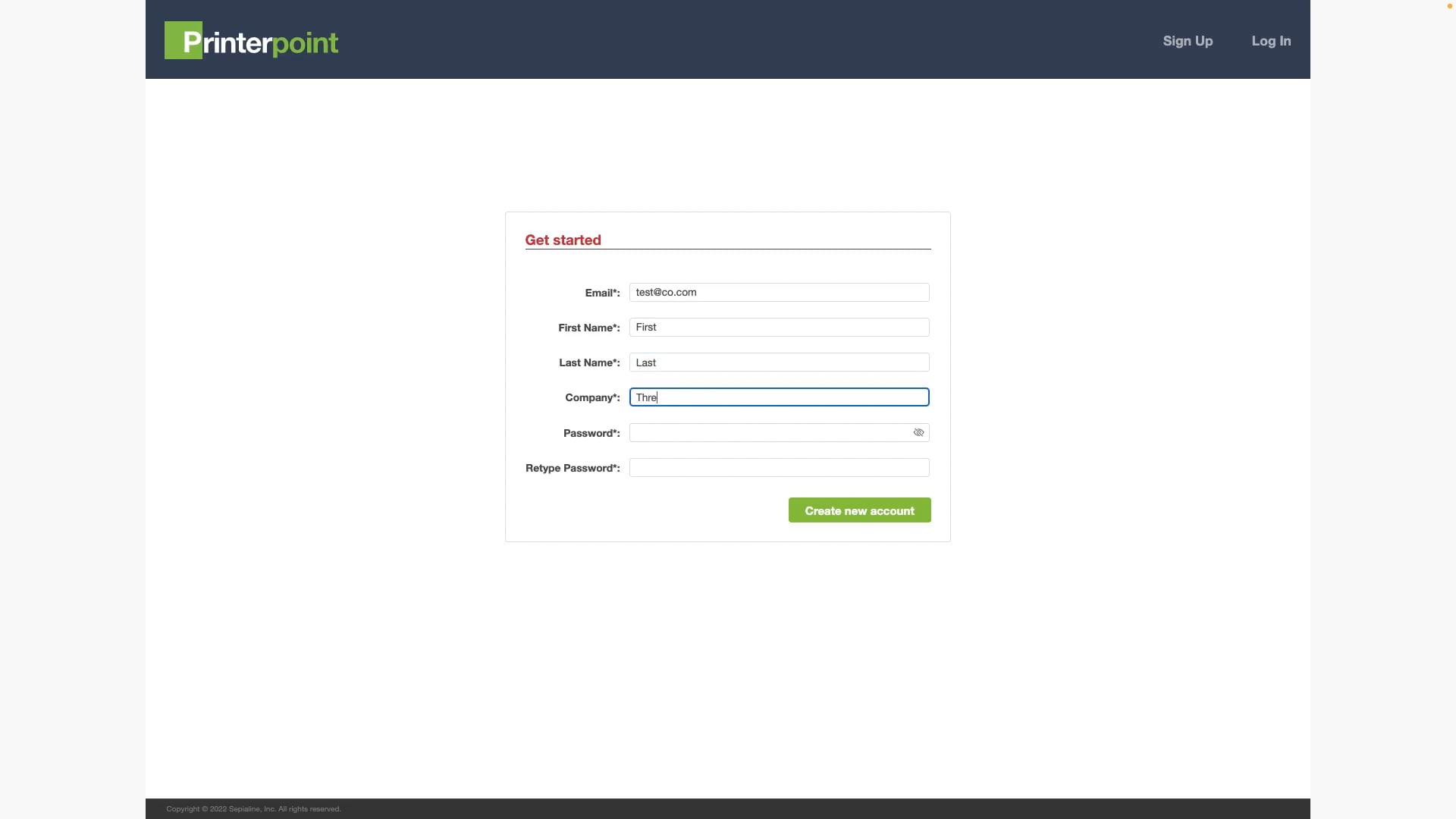Click the Retype Password input field
Image resolution: width=1456 pixels, height=819 pixels.
click(x=779, y=468)
